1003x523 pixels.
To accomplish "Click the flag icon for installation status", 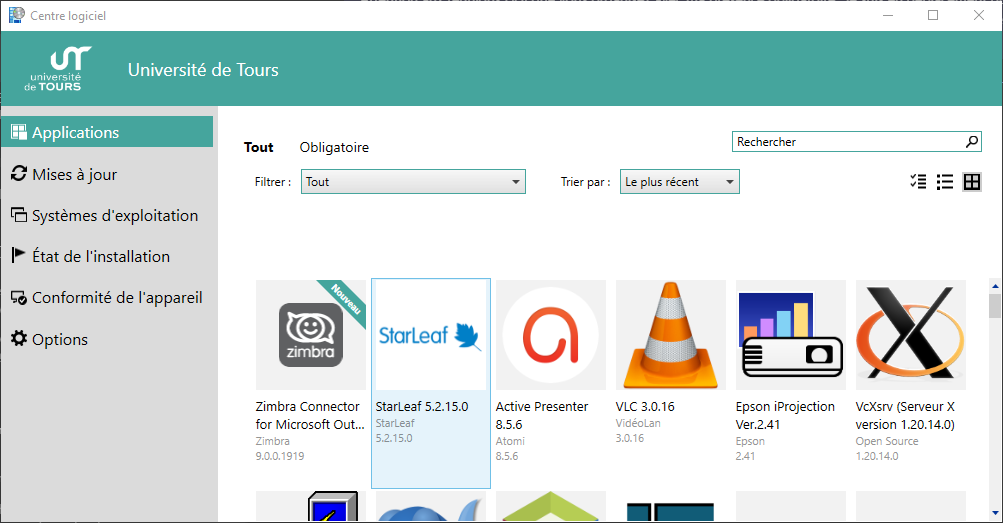I will pos(19,256).
